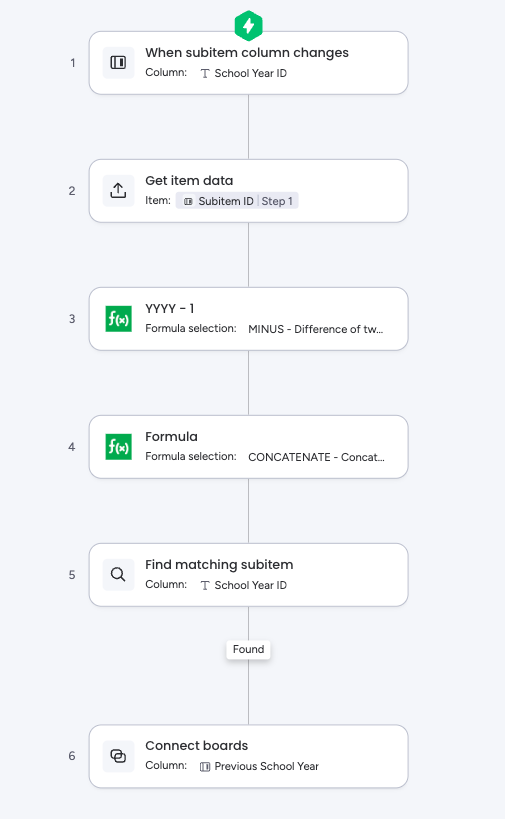Open the 'Connect boards' step title
Image resolution: width=505 pixels, height=819 pixels.
coord(196,745)
